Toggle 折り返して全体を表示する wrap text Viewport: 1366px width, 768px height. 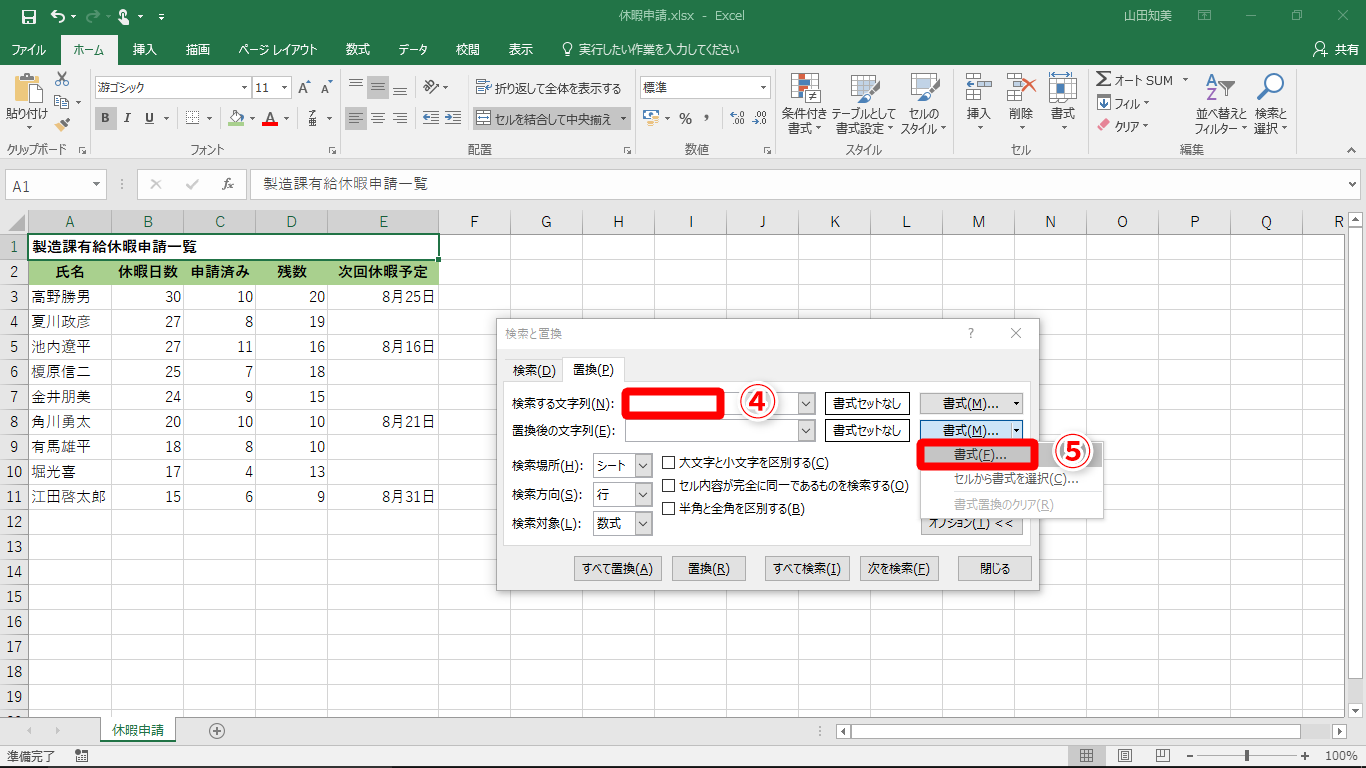point(549,88)
